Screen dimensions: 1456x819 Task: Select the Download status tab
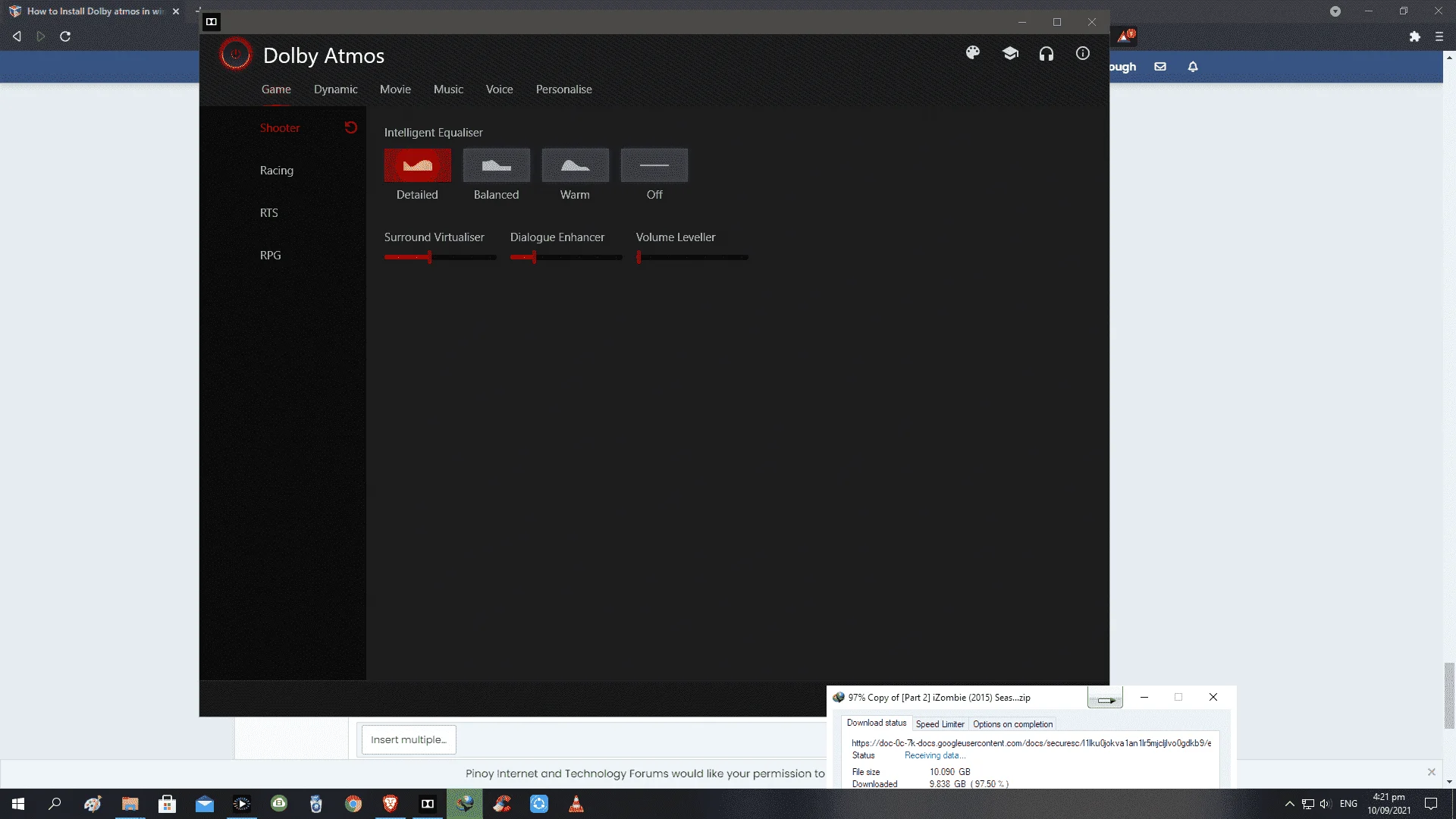877,723
